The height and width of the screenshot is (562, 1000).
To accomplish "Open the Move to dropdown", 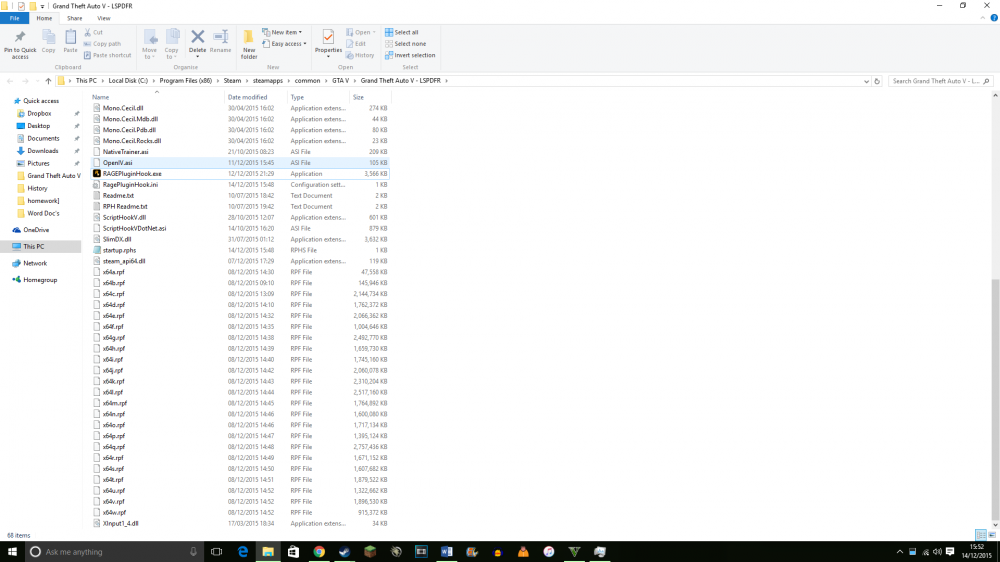I will pos(149,45).
